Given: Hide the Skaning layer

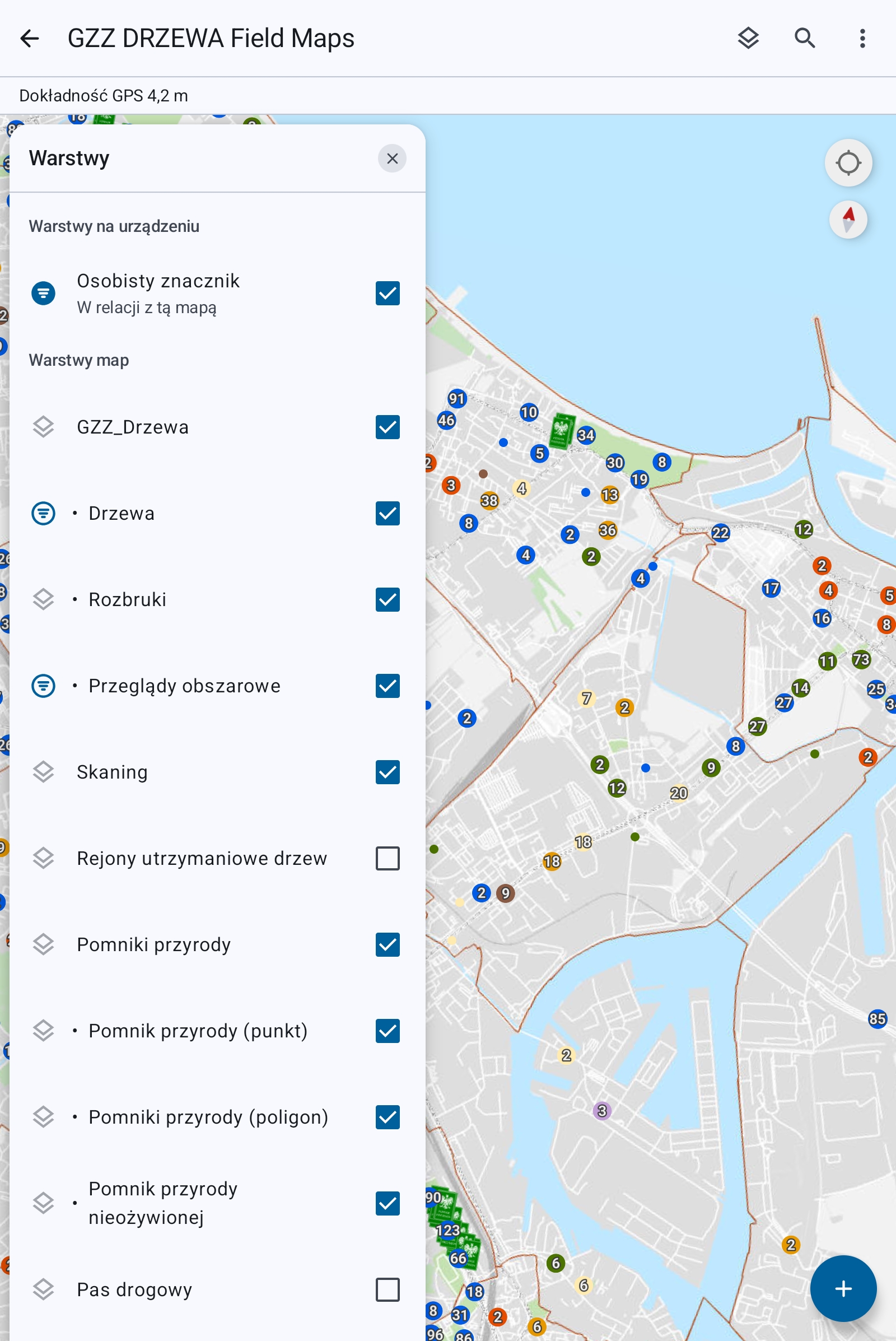Looking at the screenshot, I should [388, 772].
